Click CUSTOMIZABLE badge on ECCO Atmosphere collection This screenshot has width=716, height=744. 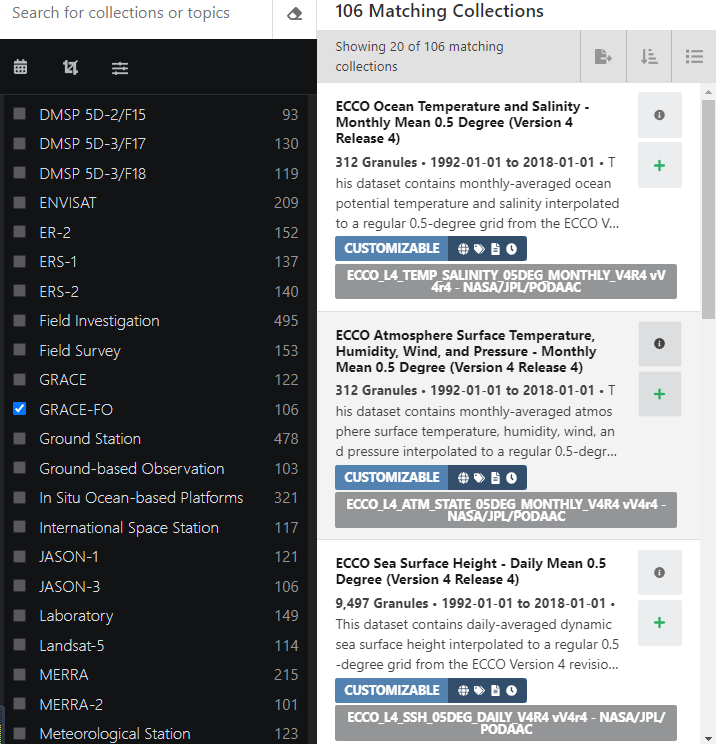tap(392, 477)
